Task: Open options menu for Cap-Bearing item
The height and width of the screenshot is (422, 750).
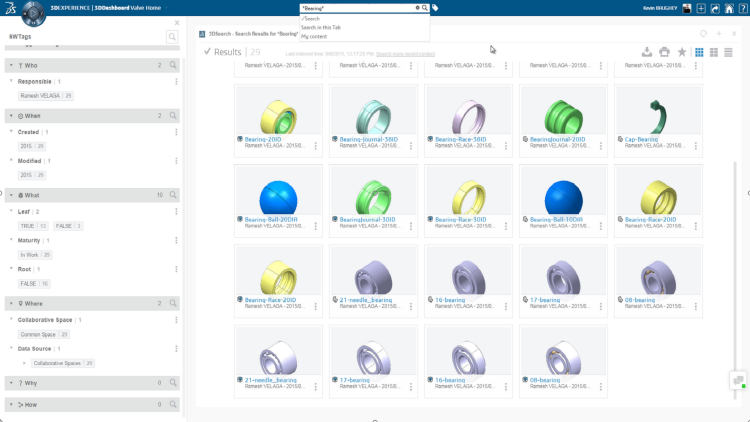Action: [x=696, y=145]
